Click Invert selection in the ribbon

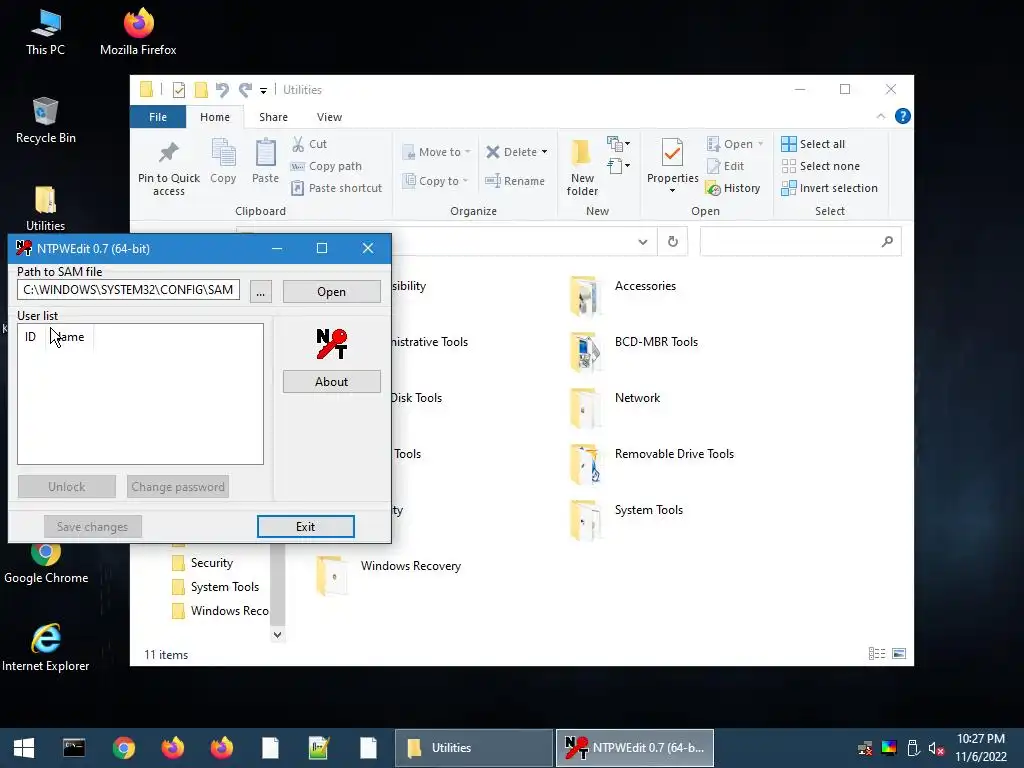pyautogui.click(x=829, y=188)
